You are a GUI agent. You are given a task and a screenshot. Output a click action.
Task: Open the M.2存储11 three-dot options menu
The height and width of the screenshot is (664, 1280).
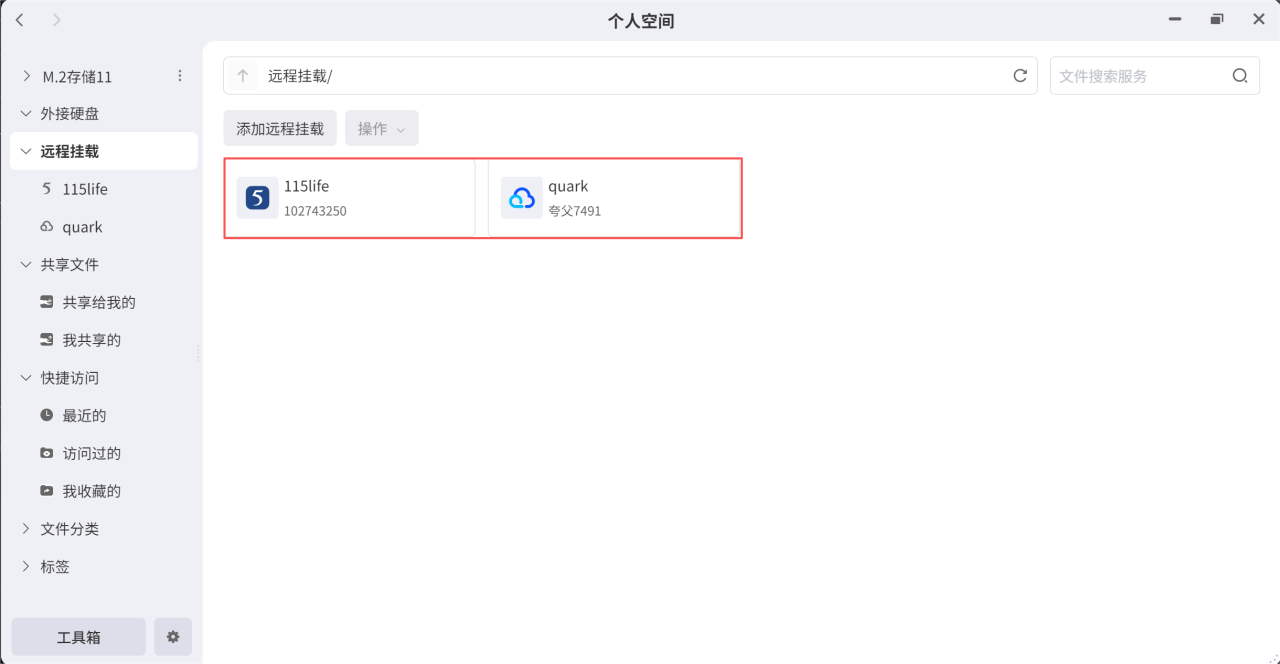coord(180,76)
